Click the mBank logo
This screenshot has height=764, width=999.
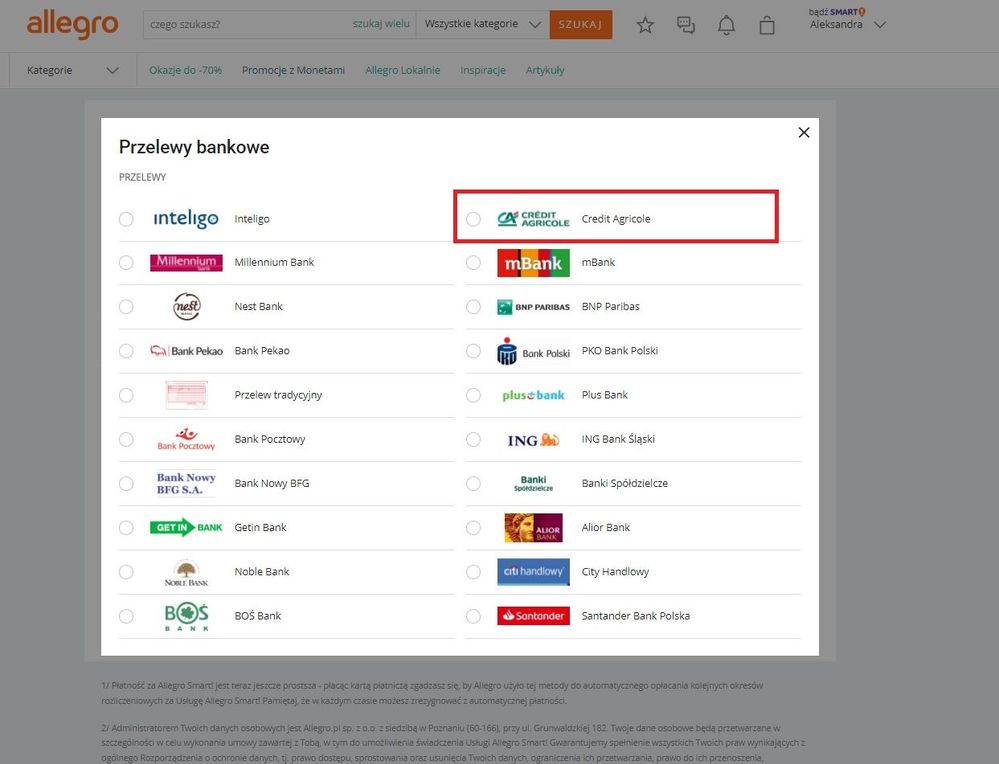pyautogui.click(x=533, y=263)
